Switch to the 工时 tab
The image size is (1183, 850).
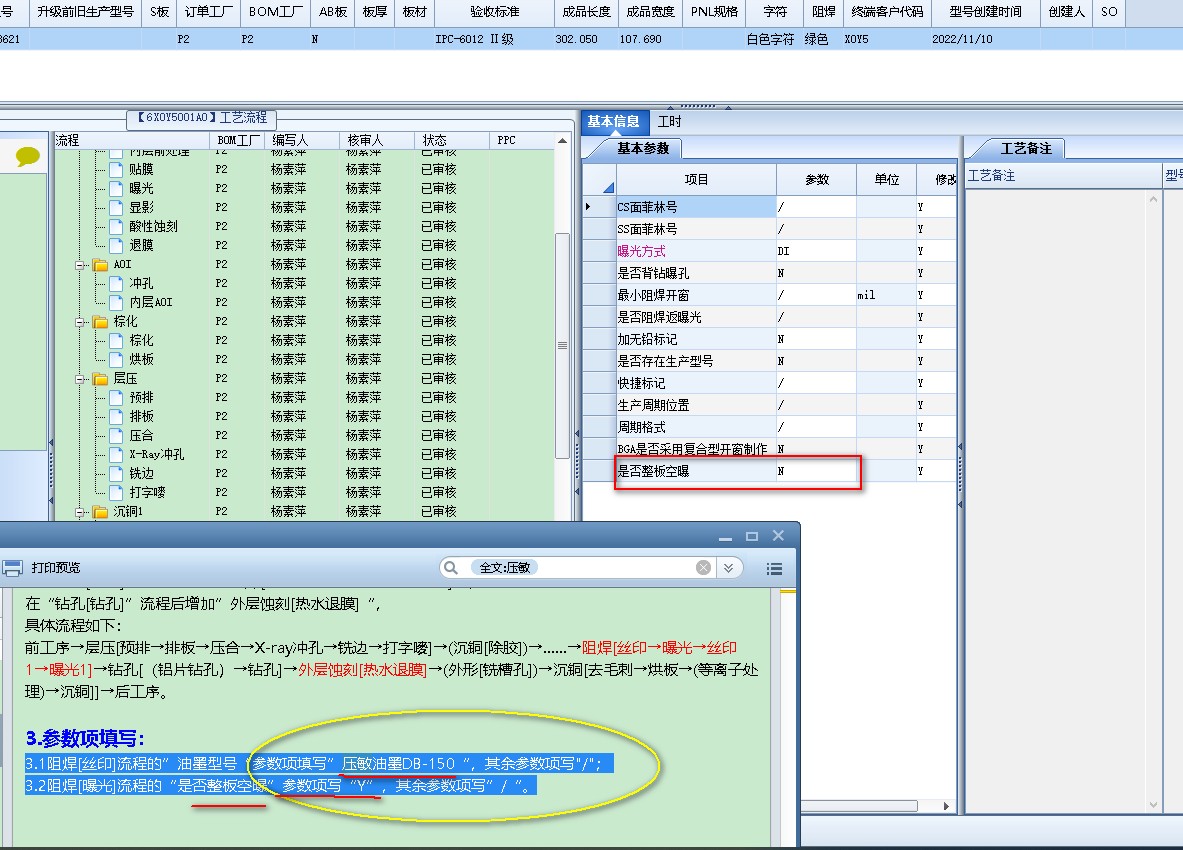(x=668, y=121)
